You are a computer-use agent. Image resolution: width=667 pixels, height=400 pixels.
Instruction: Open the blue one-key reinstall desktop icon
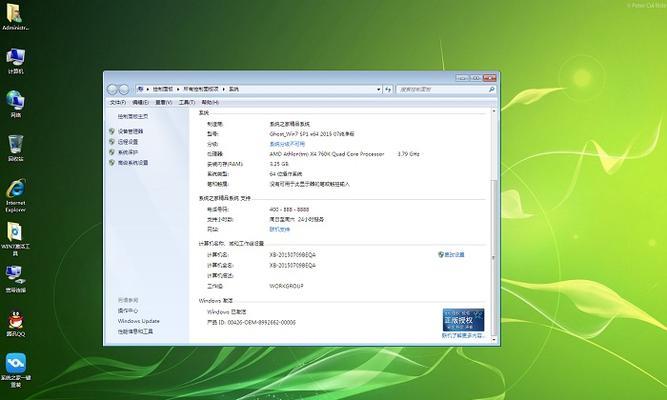pos(15,370)
